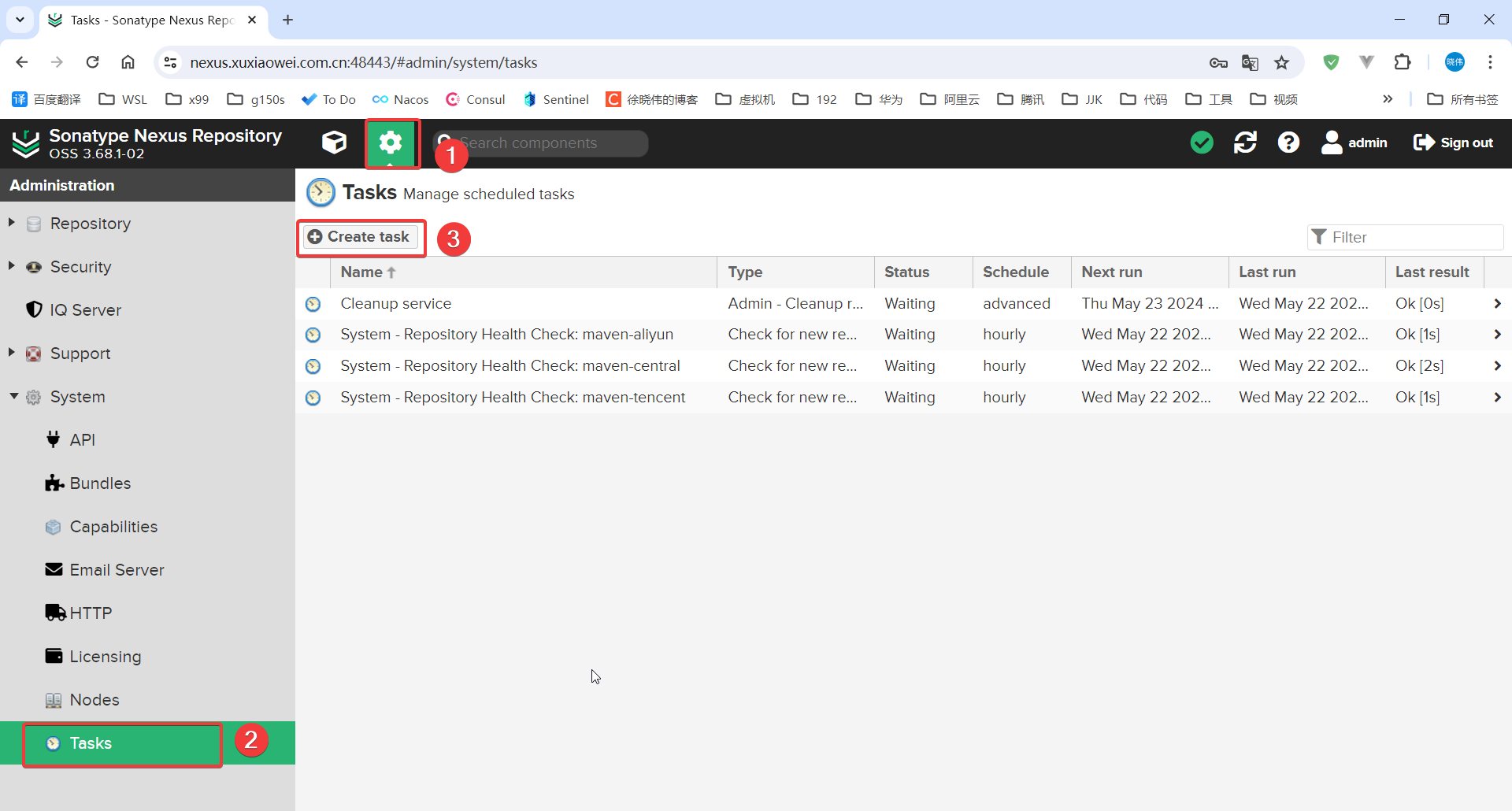This screenshot has height=811, width=1512.
Task: Go to the Tasks menu item
Action: [91, 743]
